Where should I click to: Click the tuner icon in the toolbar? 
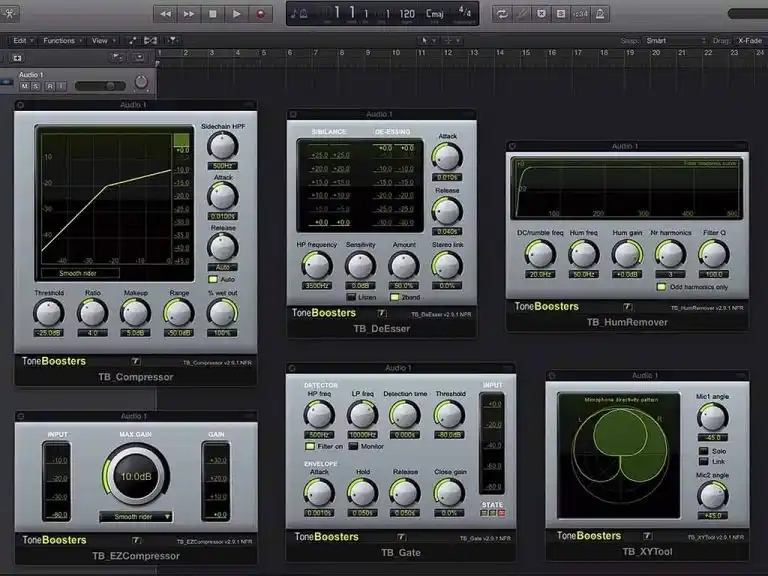pos(522,14)
